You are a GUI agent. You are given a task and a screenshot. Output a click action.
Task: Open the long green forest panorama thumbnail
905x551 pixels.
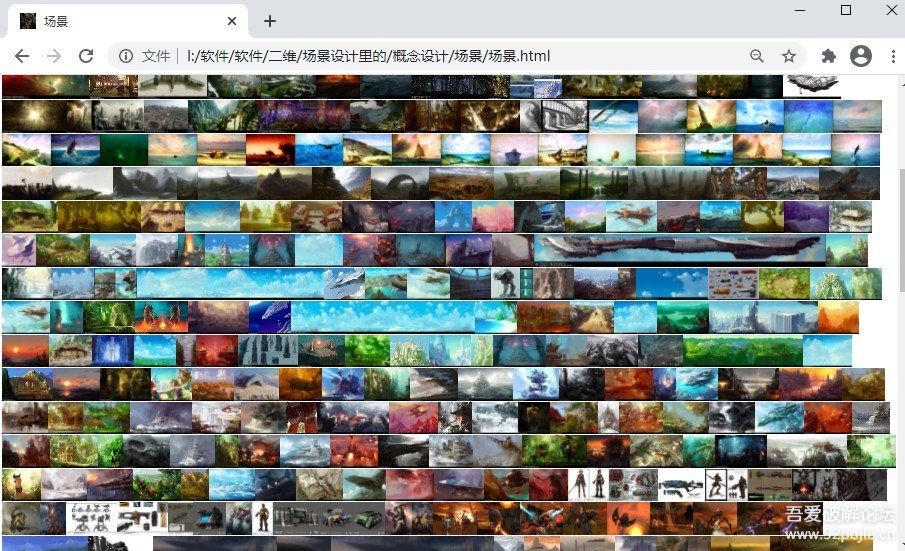(742, 350)
